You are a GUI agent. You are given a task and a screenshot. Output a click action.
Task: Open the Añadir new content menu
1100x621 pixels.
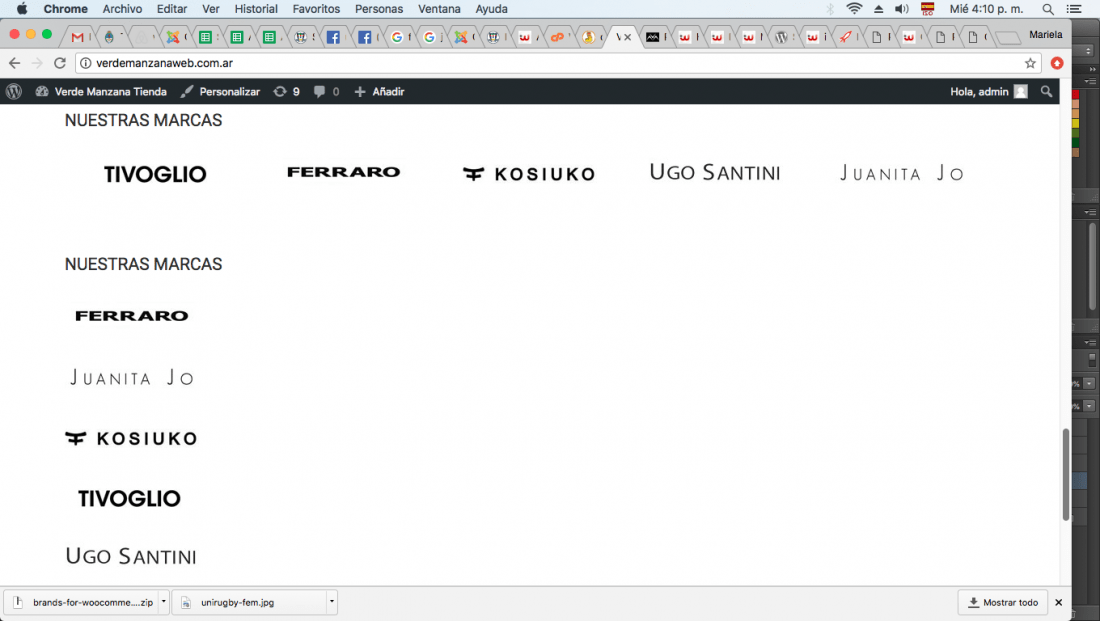click(x=379, y=91)
